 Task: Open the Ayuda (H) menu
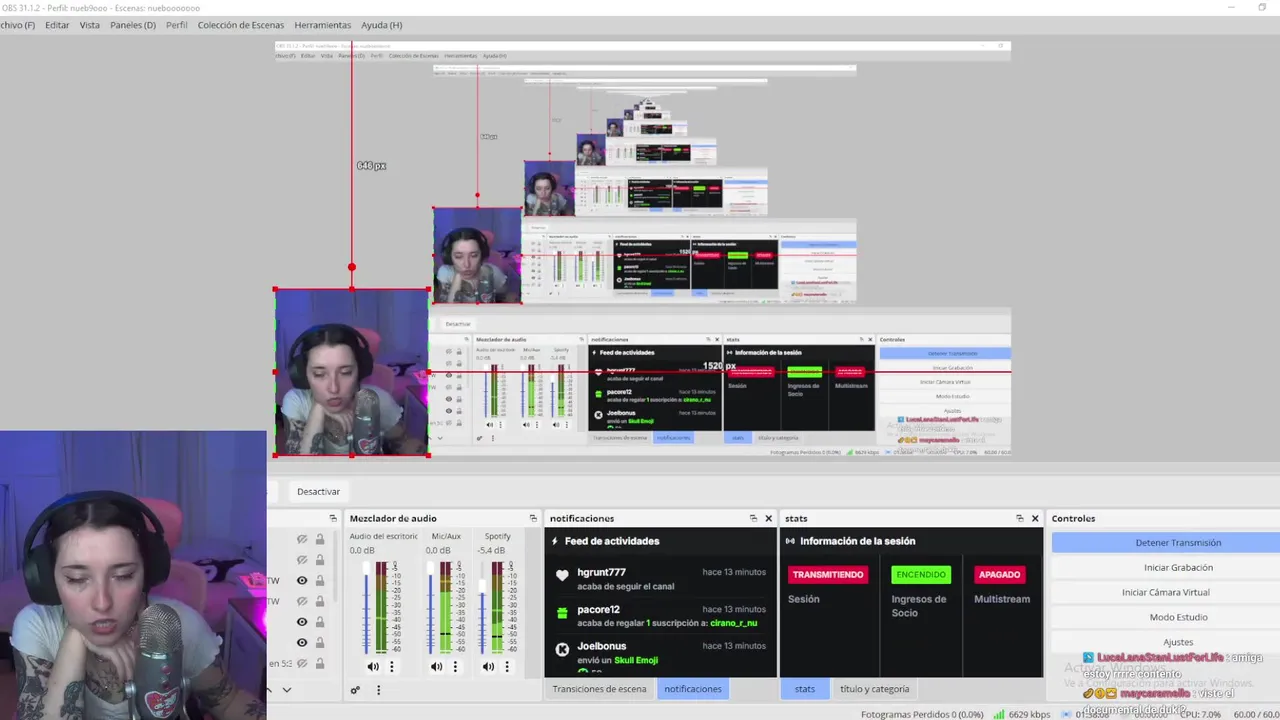pos(382,25)
